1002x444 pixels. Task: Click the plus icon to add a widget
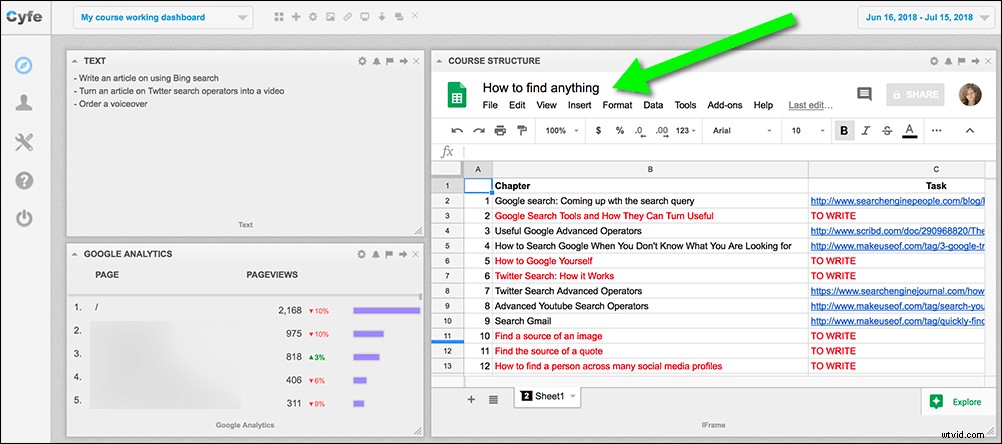pos(296,17)
